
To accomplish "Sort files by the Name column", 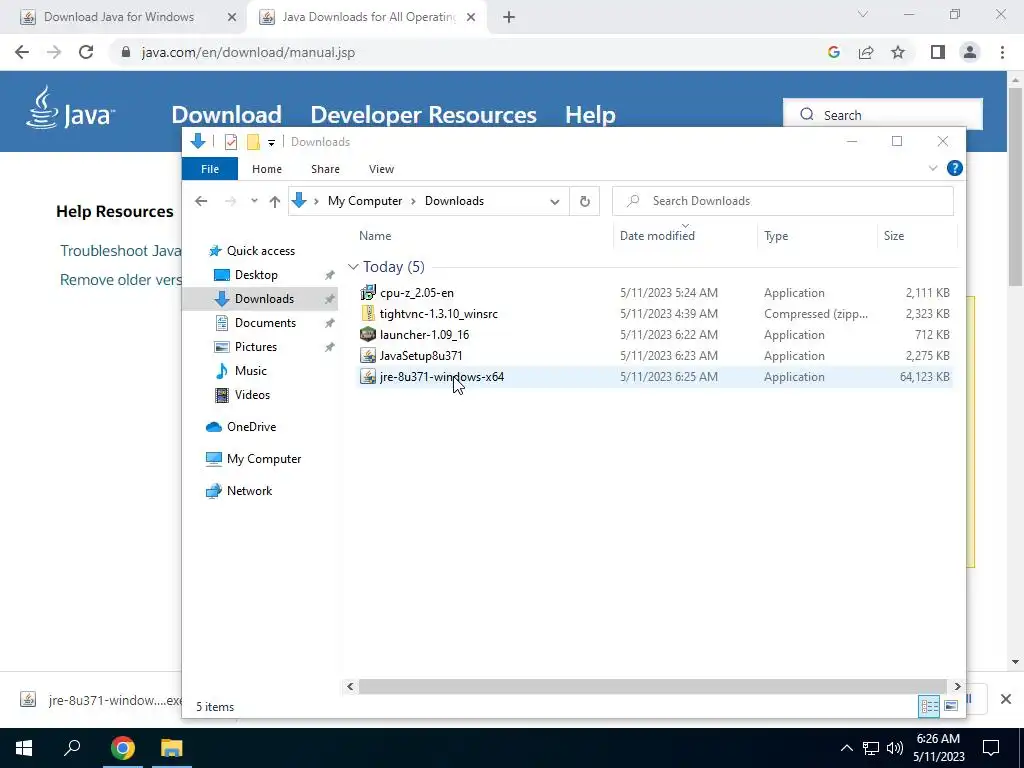I will [x=375, y=236].
